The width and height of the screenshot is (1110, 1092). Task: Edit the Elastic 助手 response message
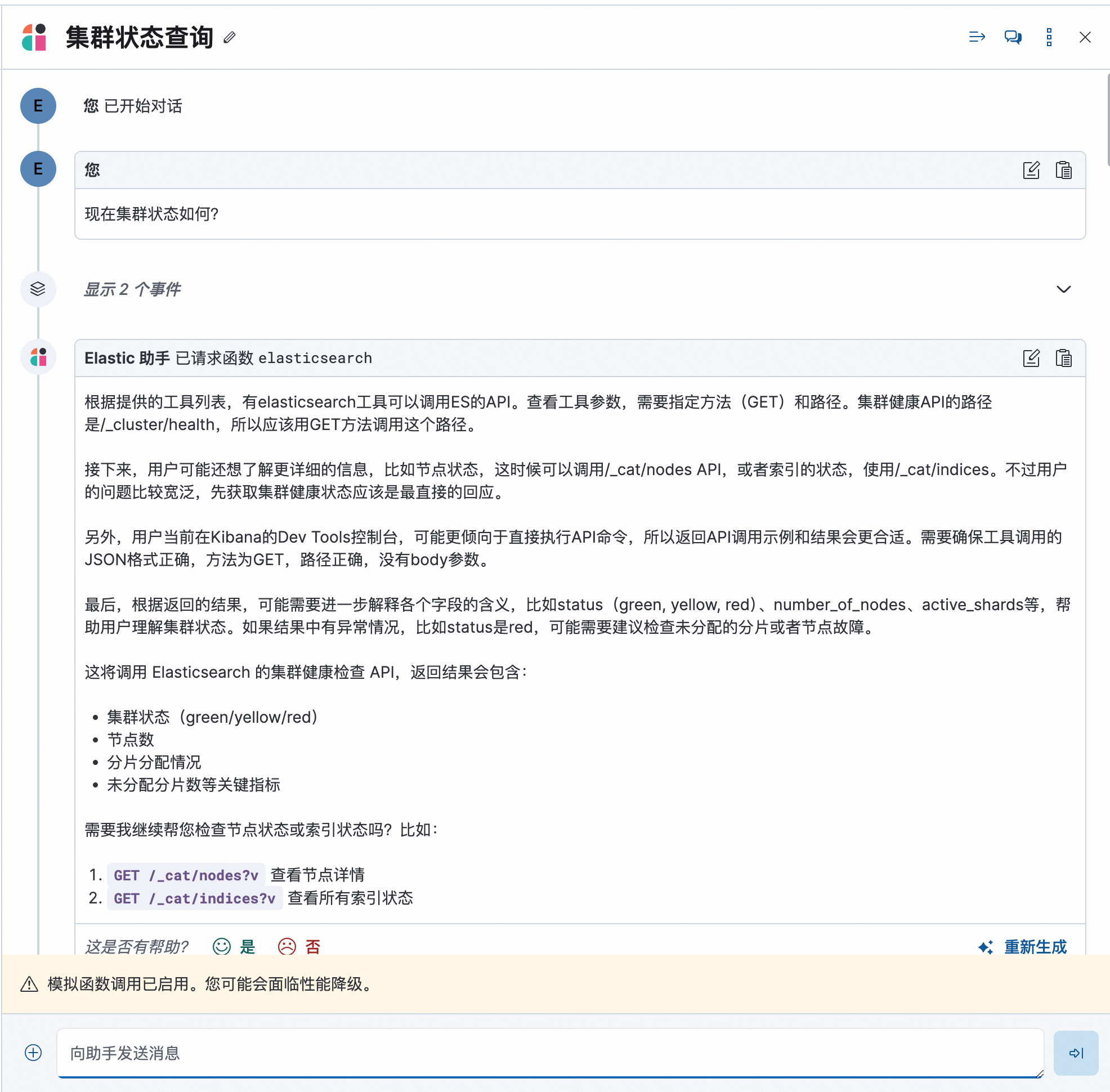click(1031, 357)
